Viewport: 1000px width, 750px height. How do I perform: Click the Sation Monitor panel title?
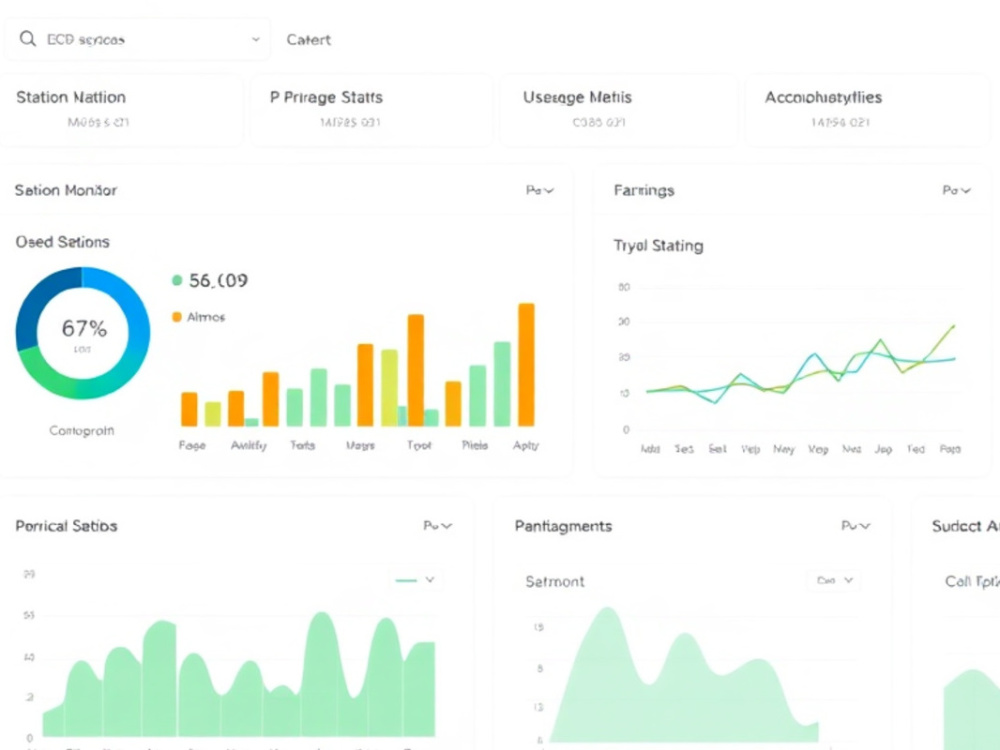click(x=66, y=190)
